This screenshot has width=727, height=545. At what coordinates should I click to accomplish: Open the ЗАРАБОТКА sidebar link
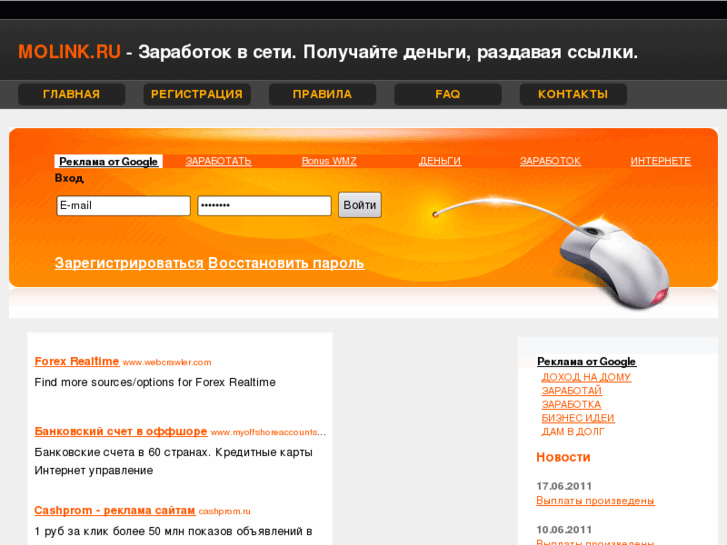[x=571, y=404]
